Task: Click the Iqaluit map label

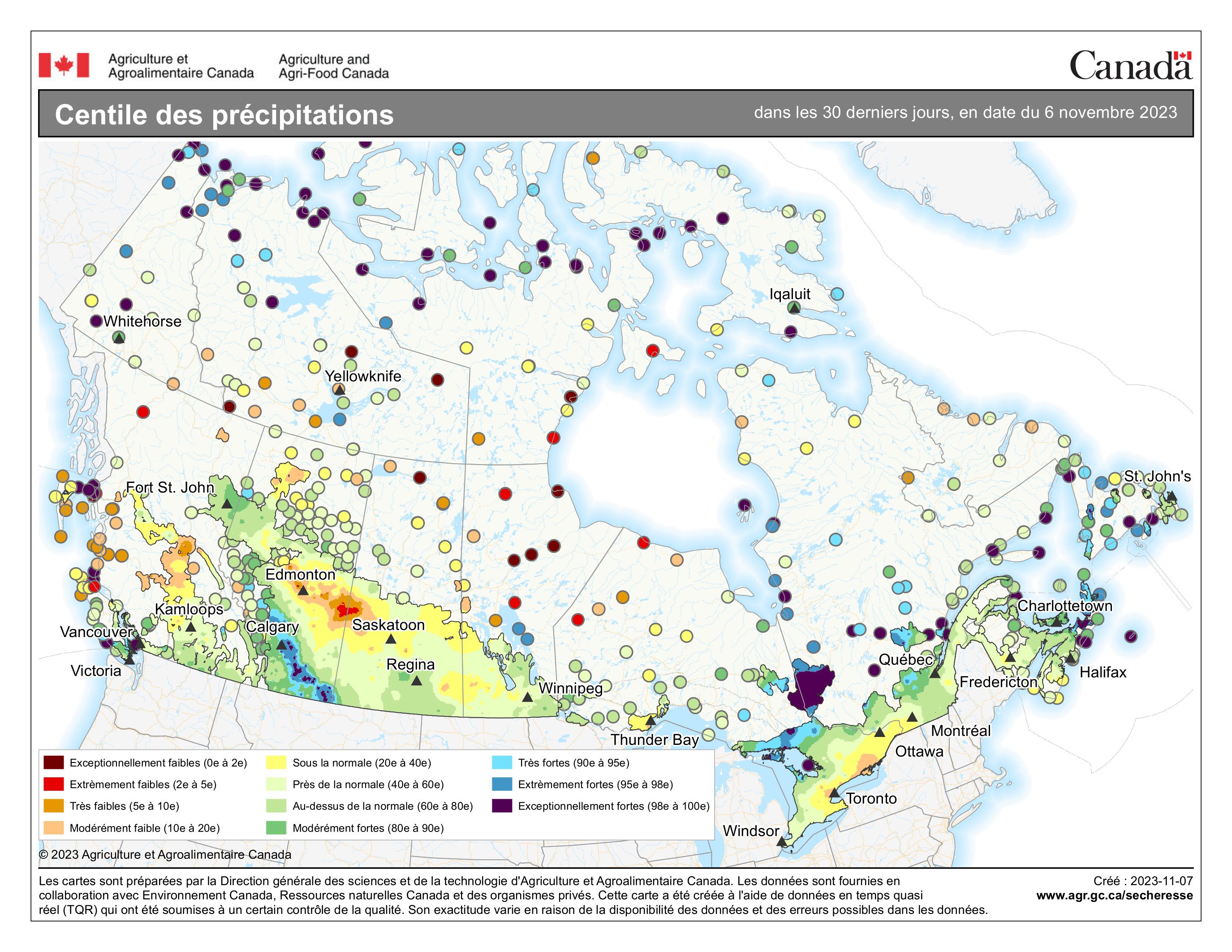Action: tap(790, 294)
